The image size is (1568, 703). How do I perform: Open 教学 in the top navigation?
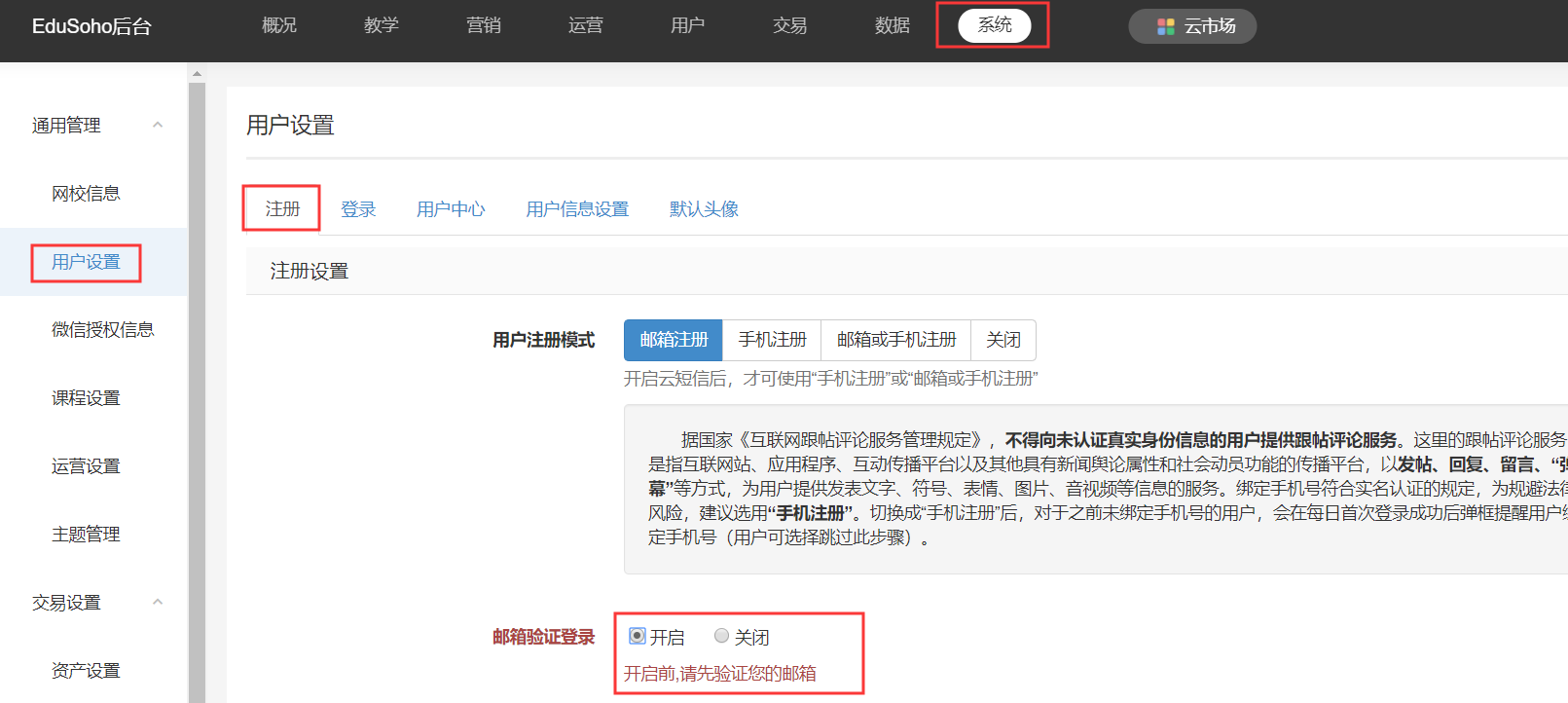point(382,25)
